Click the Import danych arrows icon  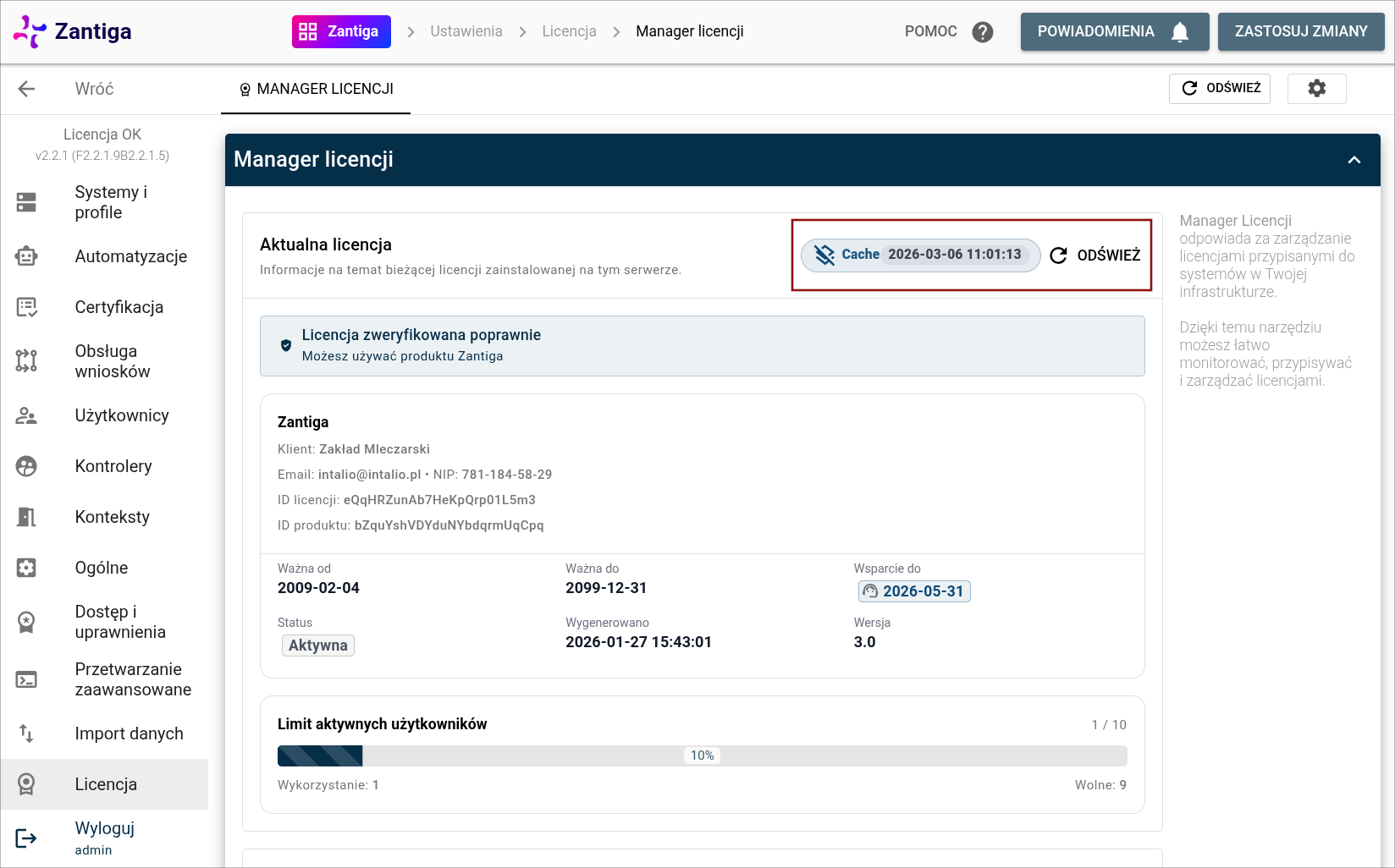coord(26,733)
